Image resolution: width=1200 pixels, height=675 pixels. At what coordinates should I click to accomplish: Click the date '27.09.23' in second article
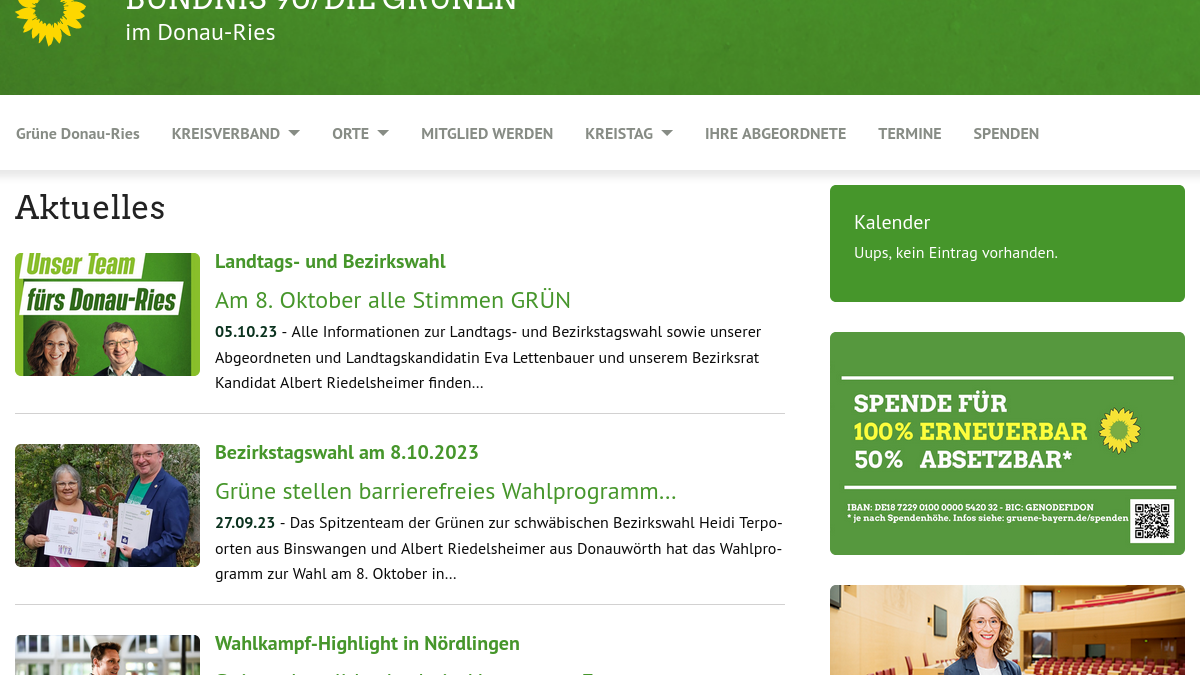click(245, 522)
